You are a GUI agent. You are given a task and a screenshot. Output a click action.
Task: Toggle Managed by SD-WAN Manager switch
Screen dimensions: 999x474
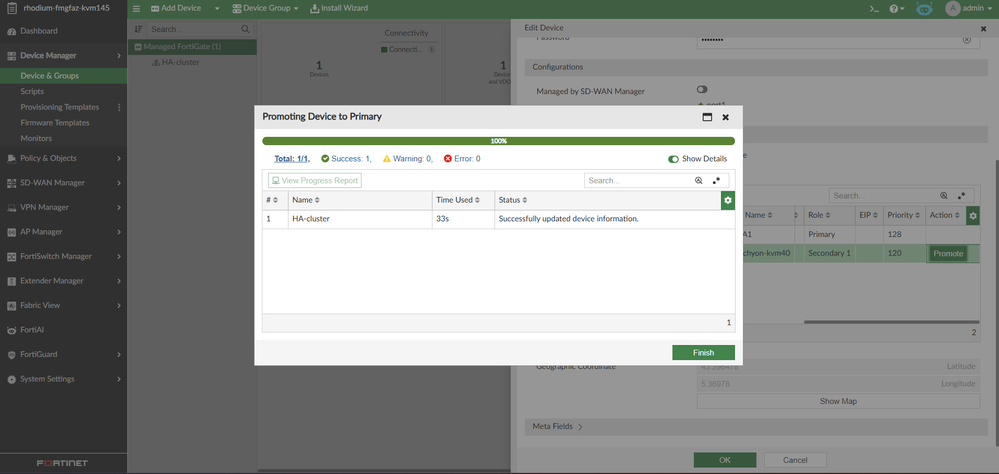pyautogui.click(x=702, y=90)
